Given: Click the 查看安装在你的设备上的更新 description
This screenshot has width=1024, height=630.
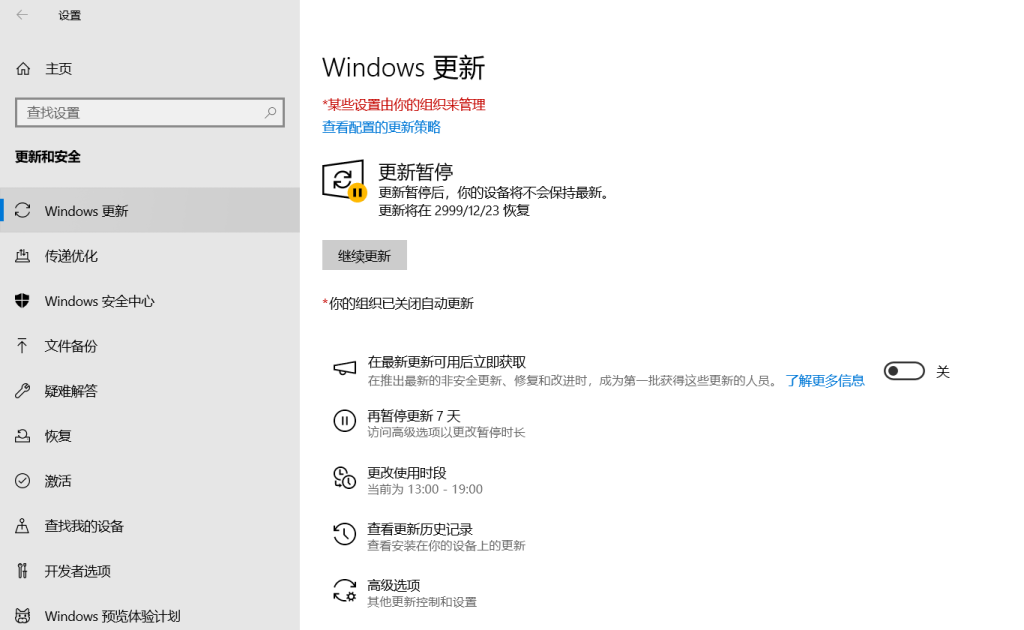Looking at the screenshot, I should coord(446,545).
